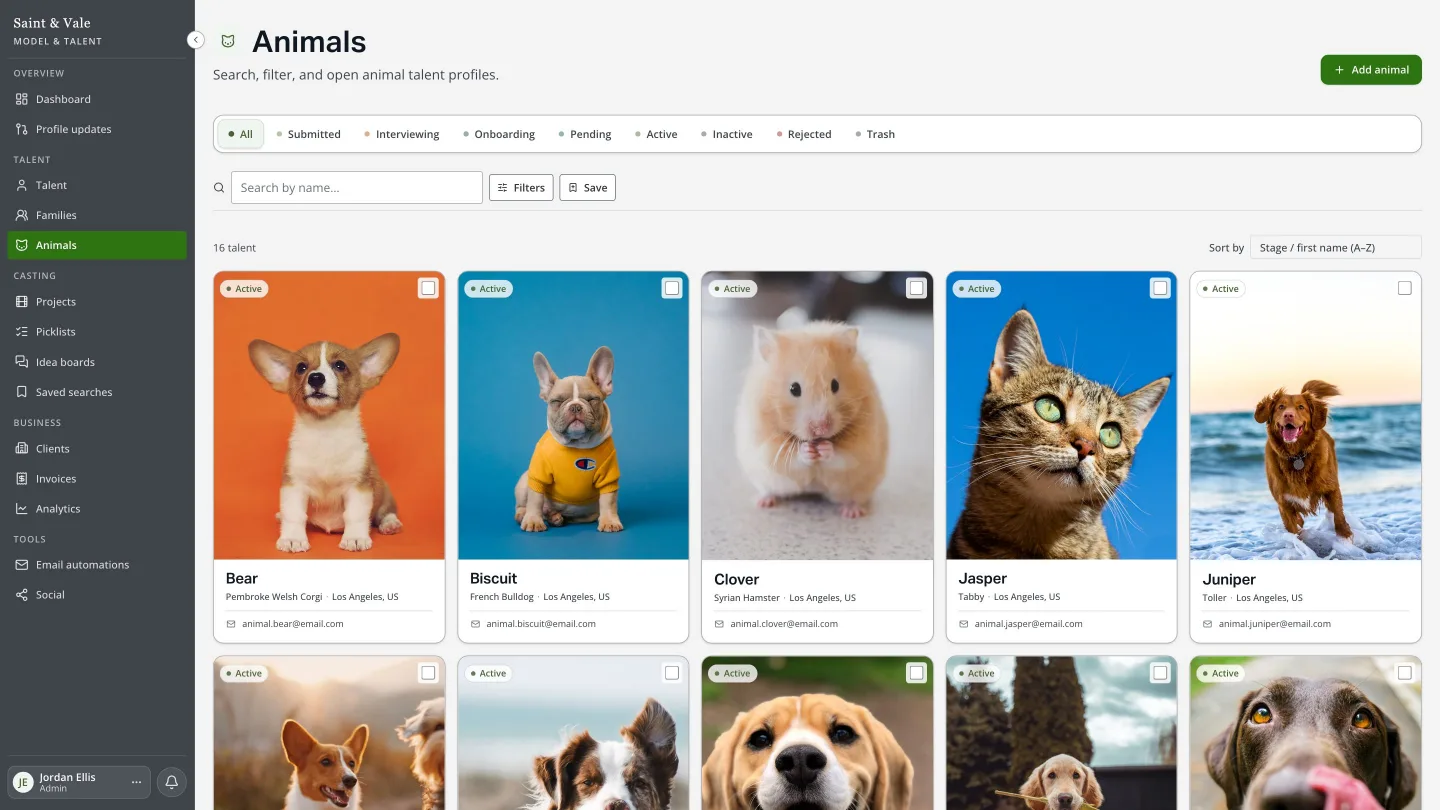Select the Biscuit card checkbox
This screenshot has height=810, width=1440.
pos(672,288)
